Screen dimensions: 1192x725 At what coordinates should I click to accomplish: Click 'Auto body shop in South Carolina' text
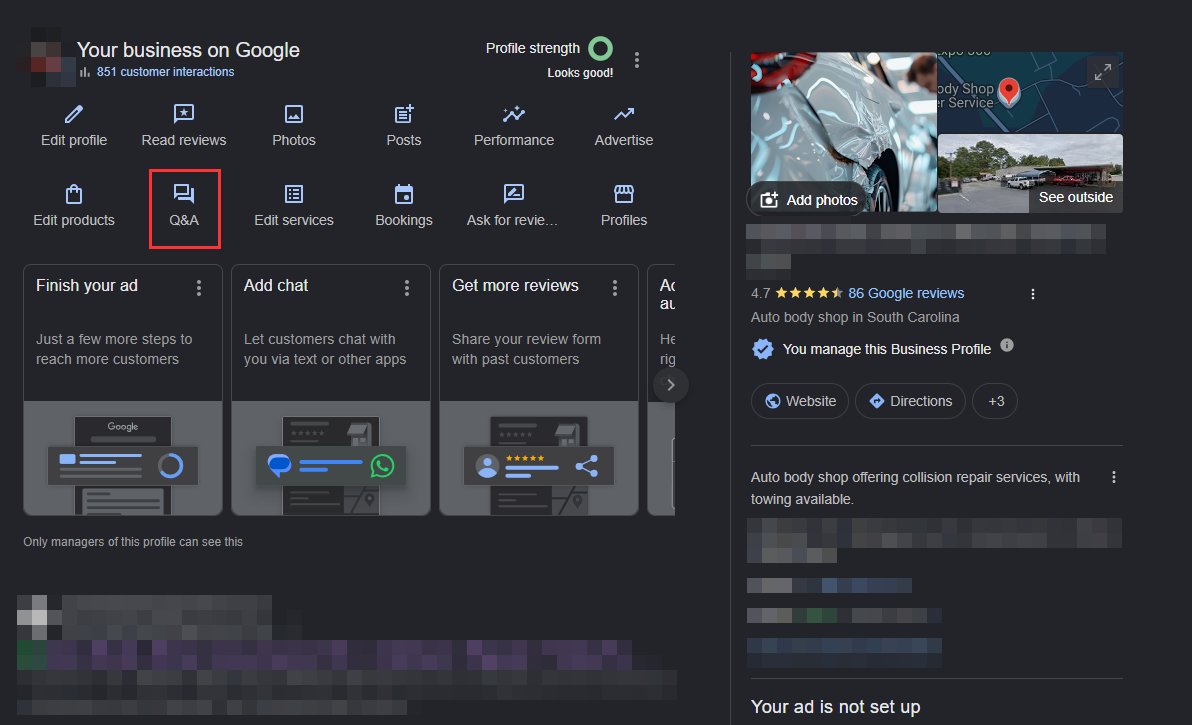click(855, 317)
